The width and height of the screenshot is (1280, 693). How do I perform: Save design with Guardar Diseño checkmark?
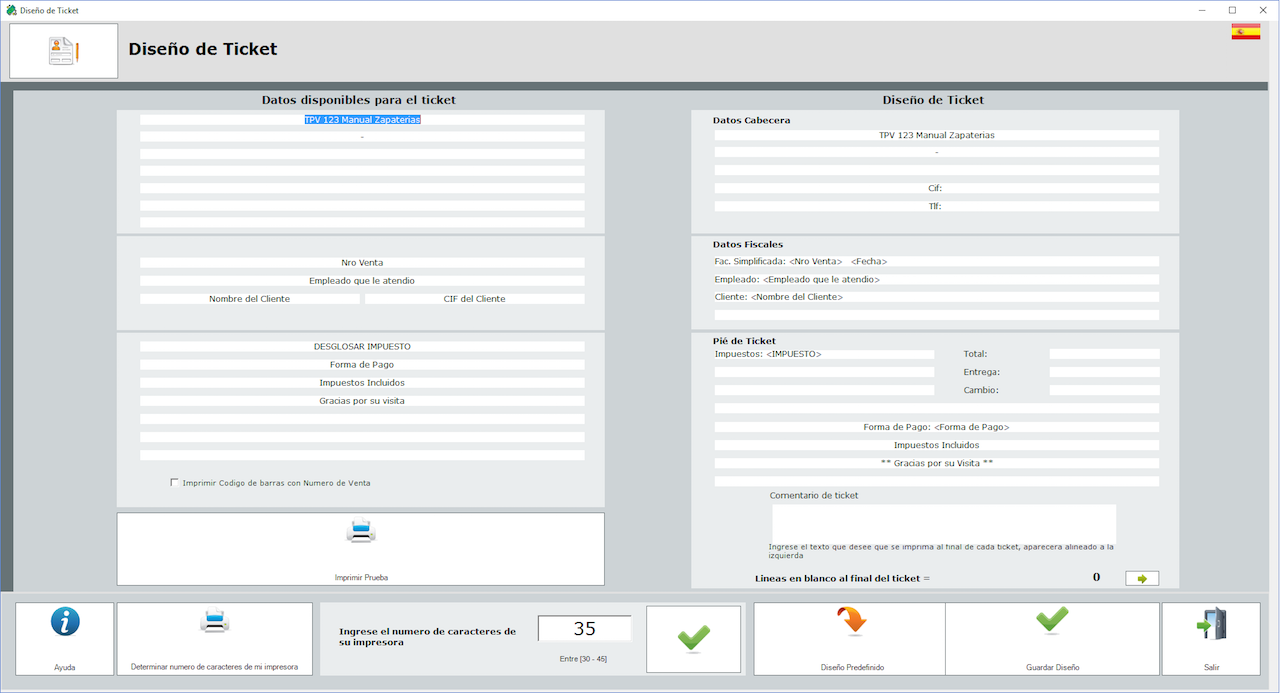point(1052,621)
